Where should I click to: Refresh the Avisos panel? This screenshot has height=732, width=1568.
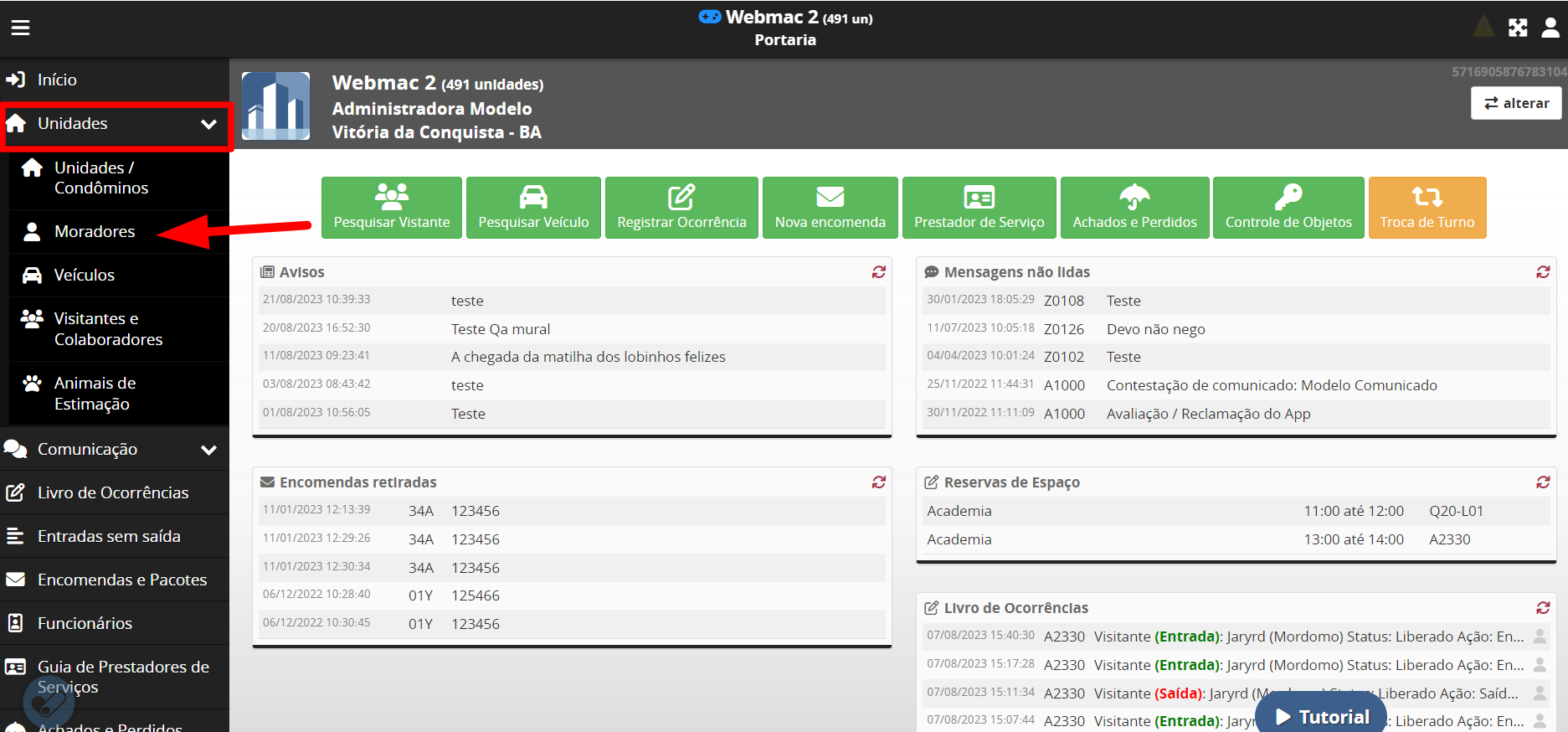[x=878, y=272]
